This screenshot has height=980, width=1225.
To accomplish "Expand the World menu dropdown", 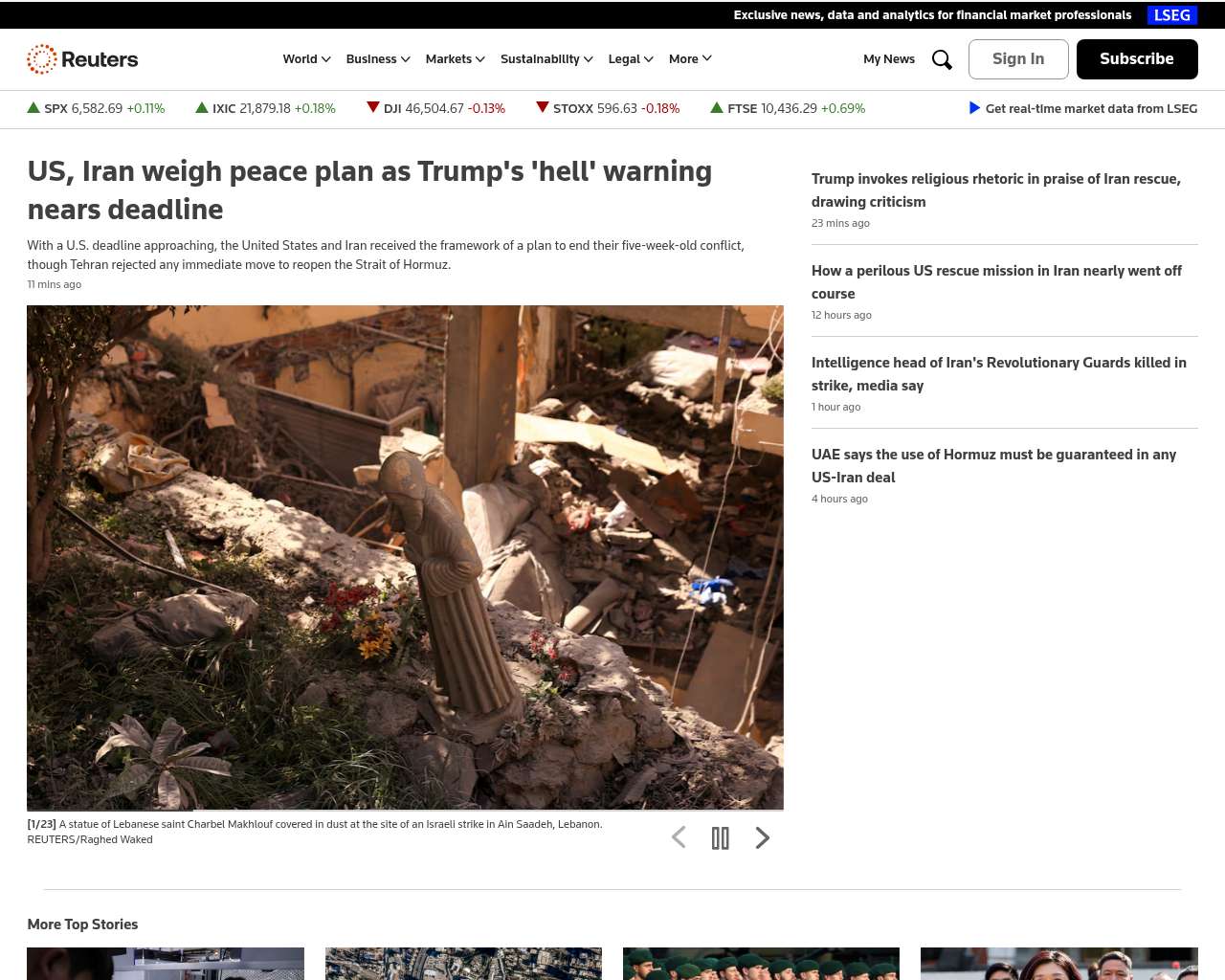I will (306, 59).
